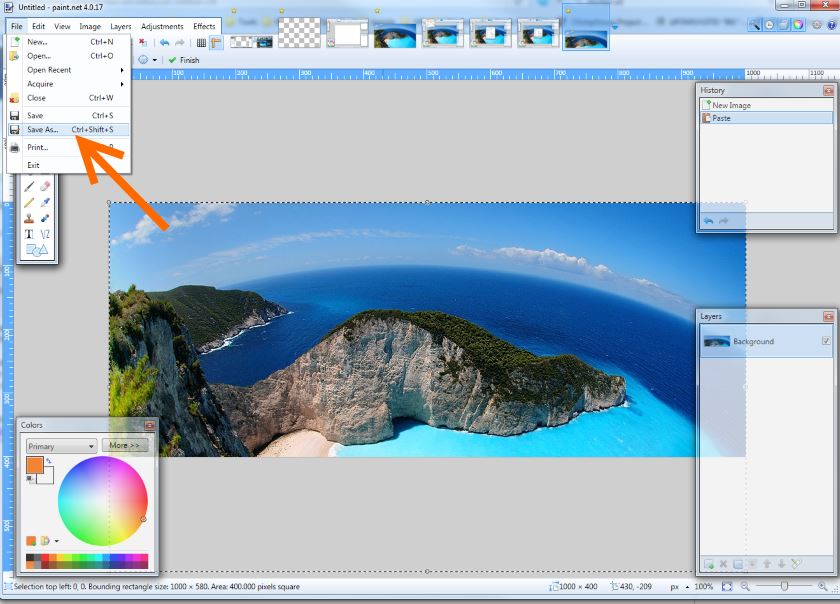This screenshot has width=840, height=604.
Task: Toggle the rulers display button
Action: click(x=216, y=43)
